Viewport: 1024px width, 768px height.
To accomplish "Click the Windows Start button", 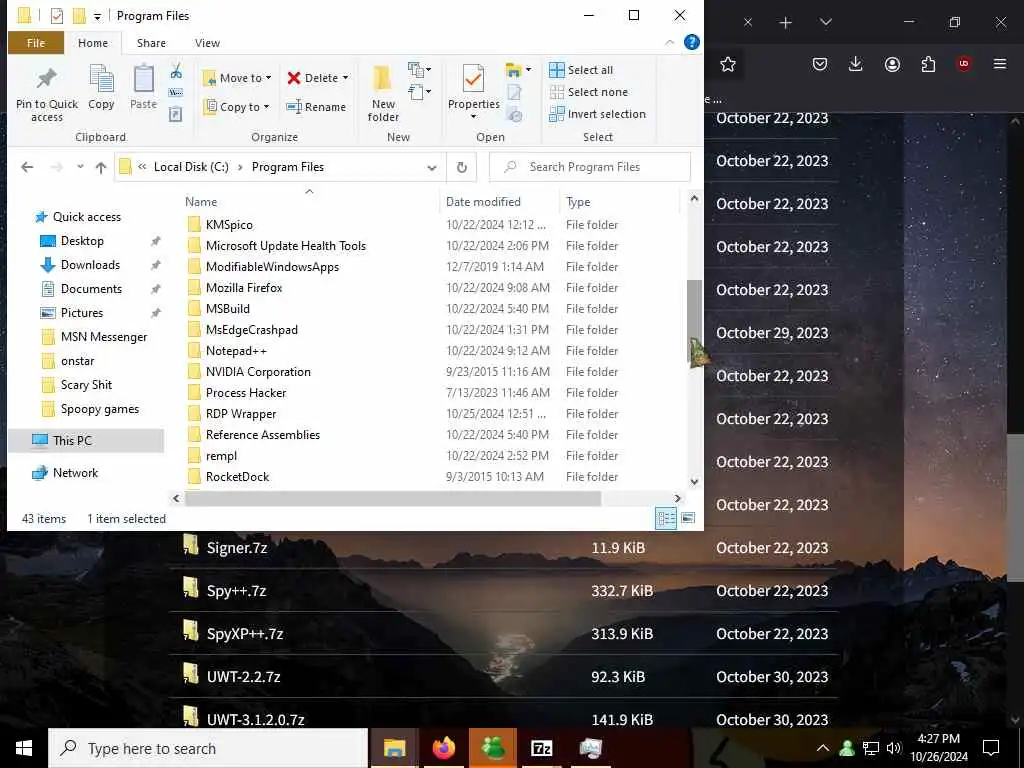I will point(24,748).
